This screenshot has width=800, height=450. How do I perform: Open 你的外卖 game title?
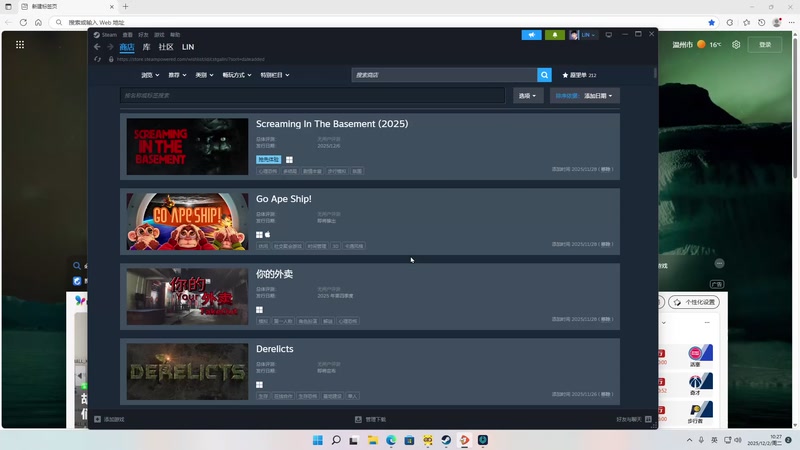(x=274, y=274)
